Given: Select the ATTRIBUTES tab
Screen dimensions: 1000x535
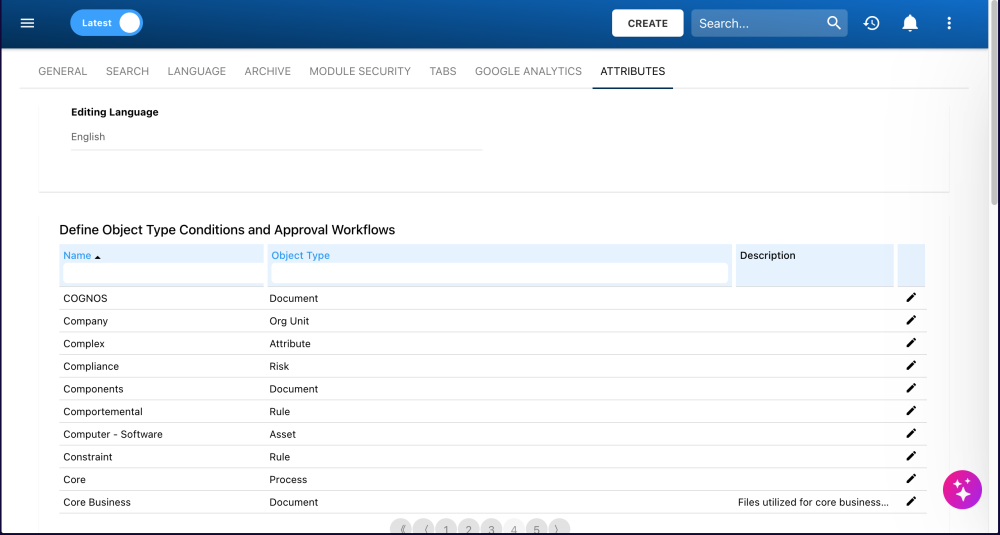Looking at the screenshot, I should coord(633,71).
